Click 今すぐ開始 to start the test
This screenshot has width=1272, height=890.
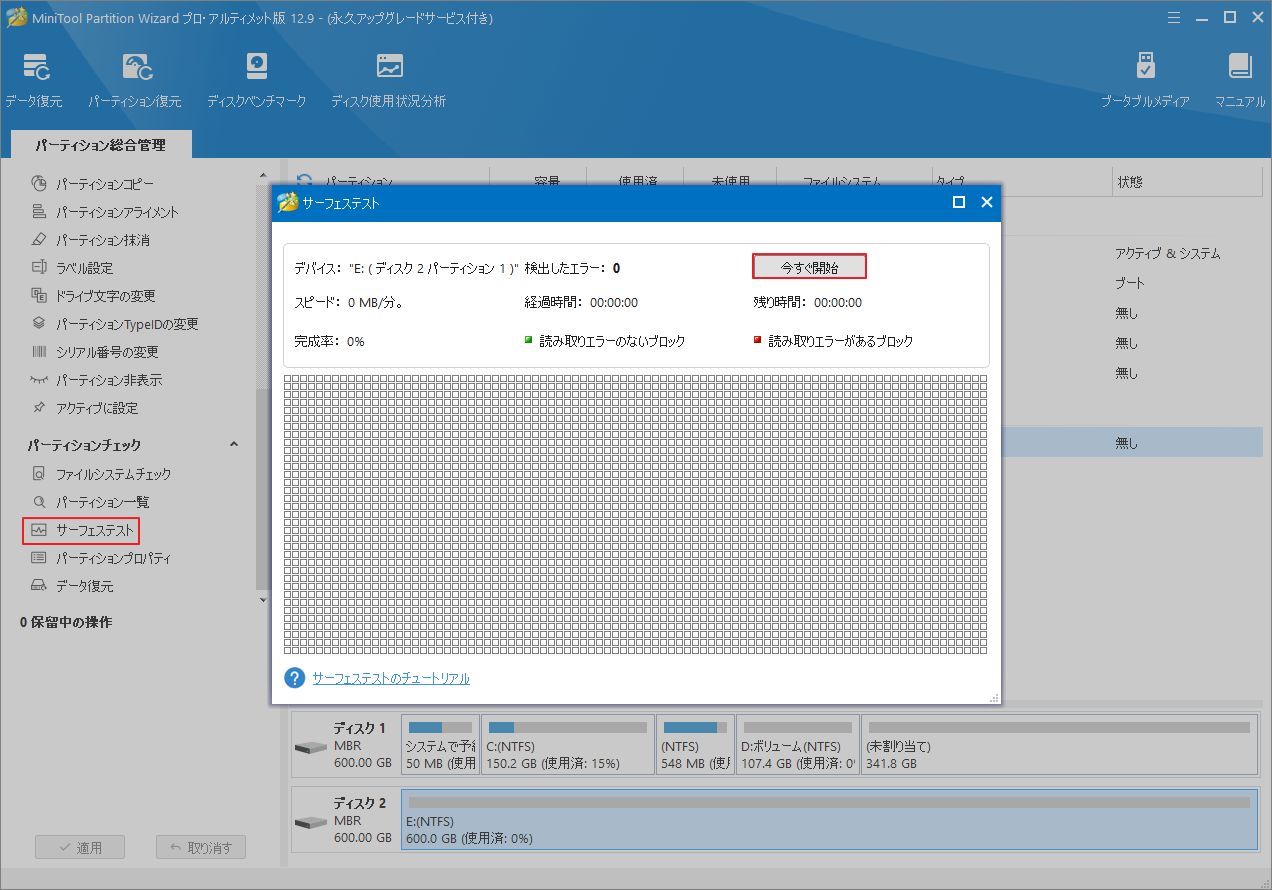tap(809, 267)
